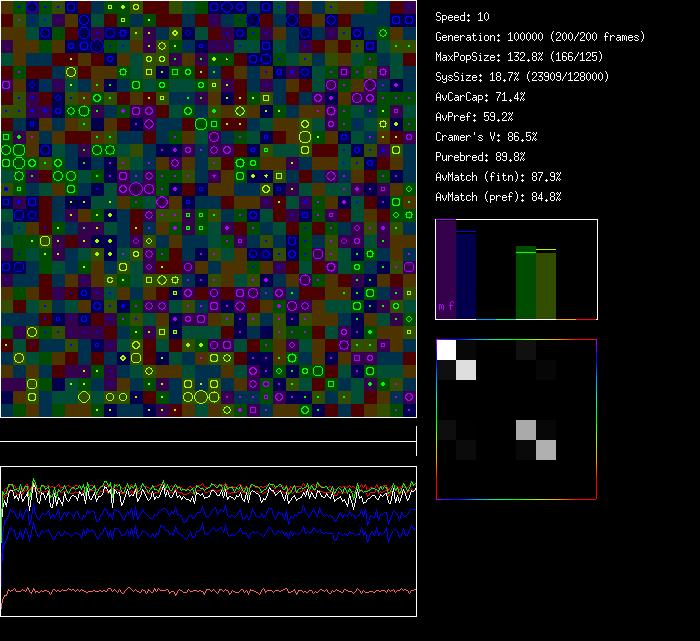Click the bright green histogram bar
The height and width of the screenshot is (641, 700).
[x=526, y=283]
